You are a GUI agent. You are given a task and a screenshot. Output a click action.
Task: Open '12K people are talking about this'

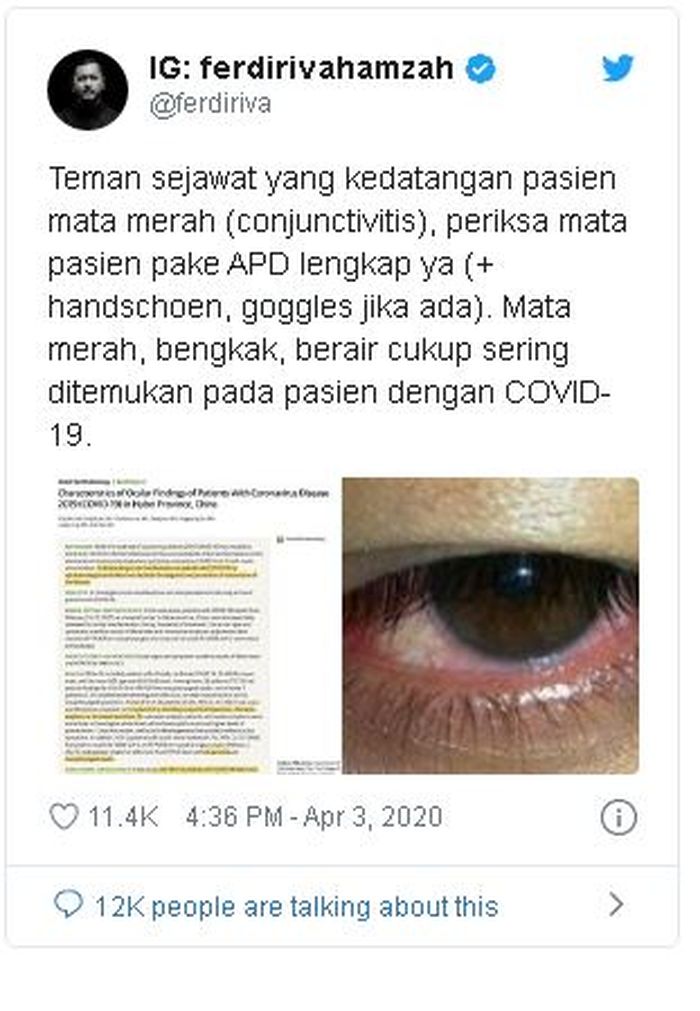coord(297,907)
